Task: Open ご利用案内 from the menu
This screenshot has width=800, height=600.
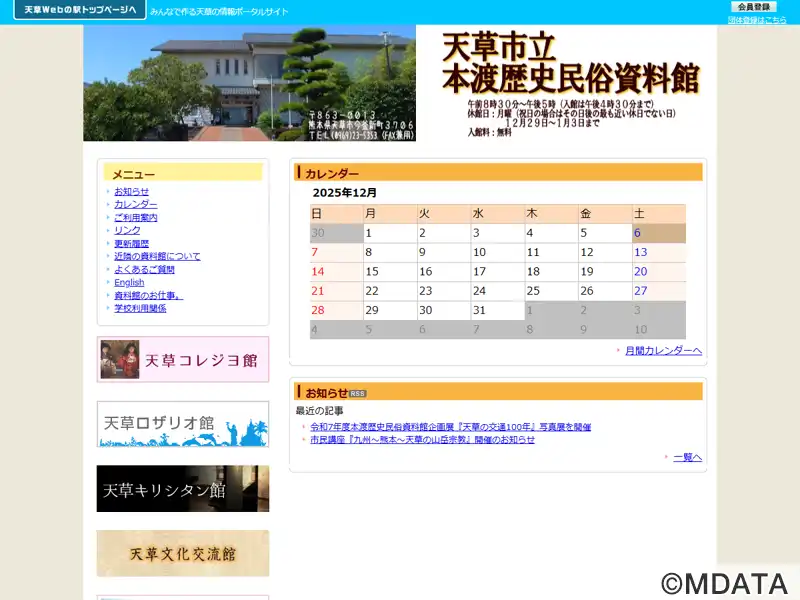Action: [135, 218]
